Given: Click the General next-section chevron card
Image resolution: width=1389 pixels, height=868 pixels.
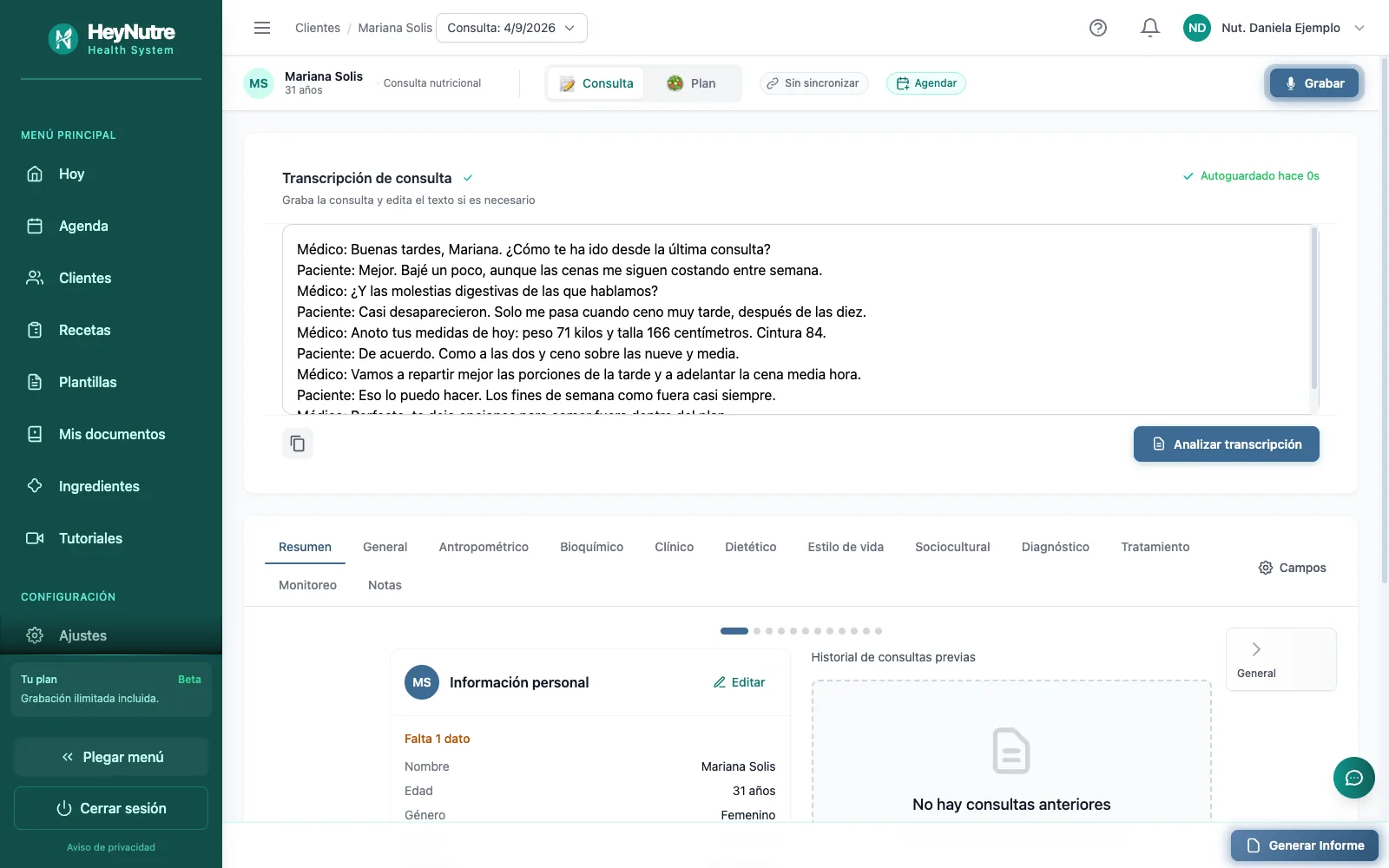Looking at the screenshot, I should coord(1280,660).
